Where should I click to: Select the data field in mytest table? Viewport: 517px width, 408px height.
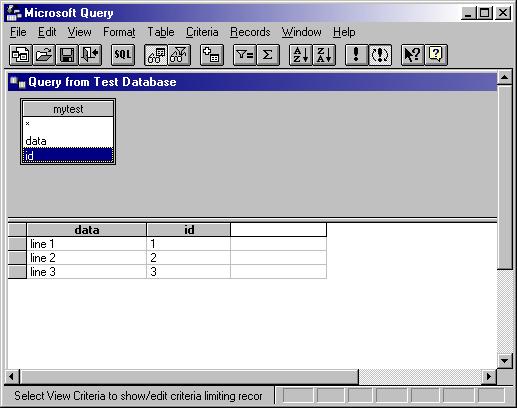(68, 140)
